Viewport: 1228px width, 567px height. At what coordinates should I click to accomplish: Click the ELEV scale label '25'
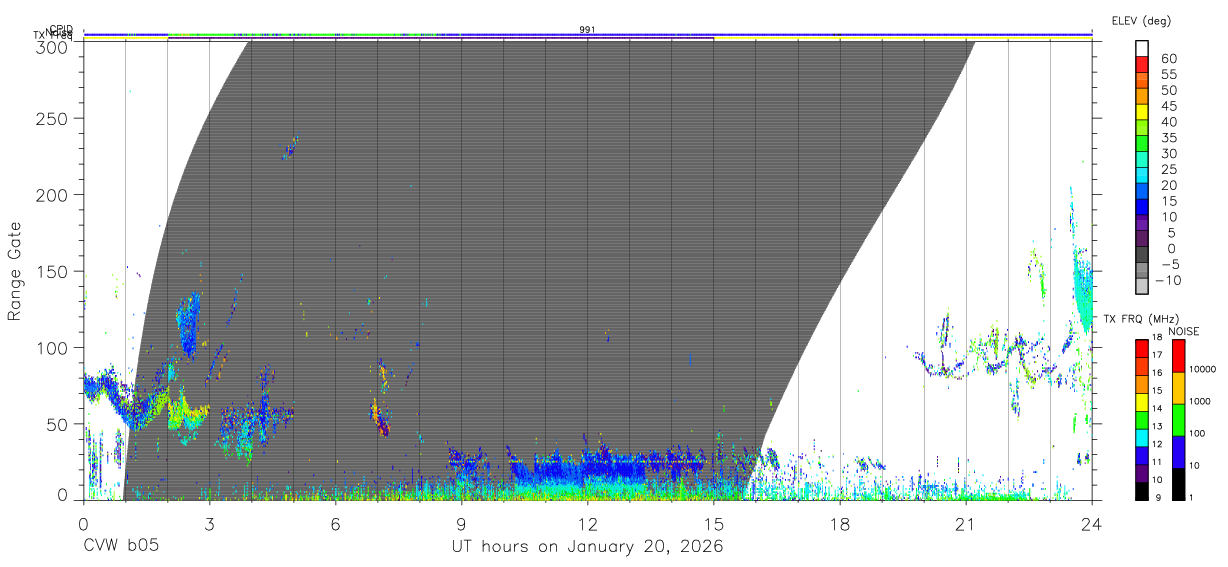click(x=1168, y=170)
